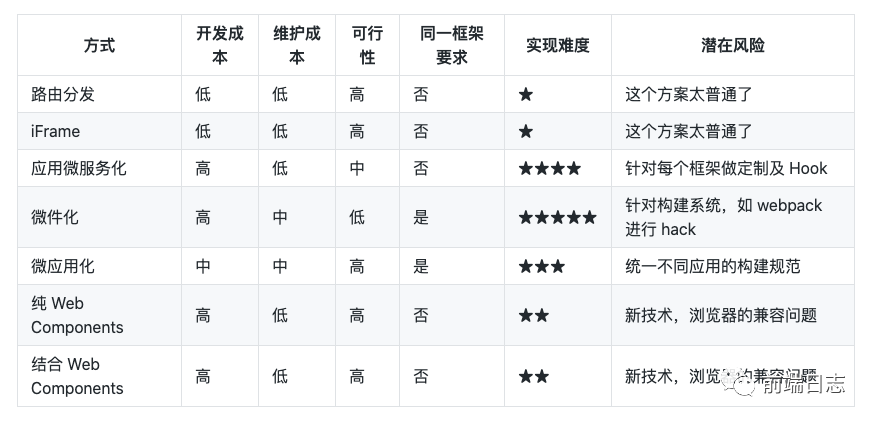874x422 pixels.
Task: Click the 实现难度 column header
Action: click(557, 45)
